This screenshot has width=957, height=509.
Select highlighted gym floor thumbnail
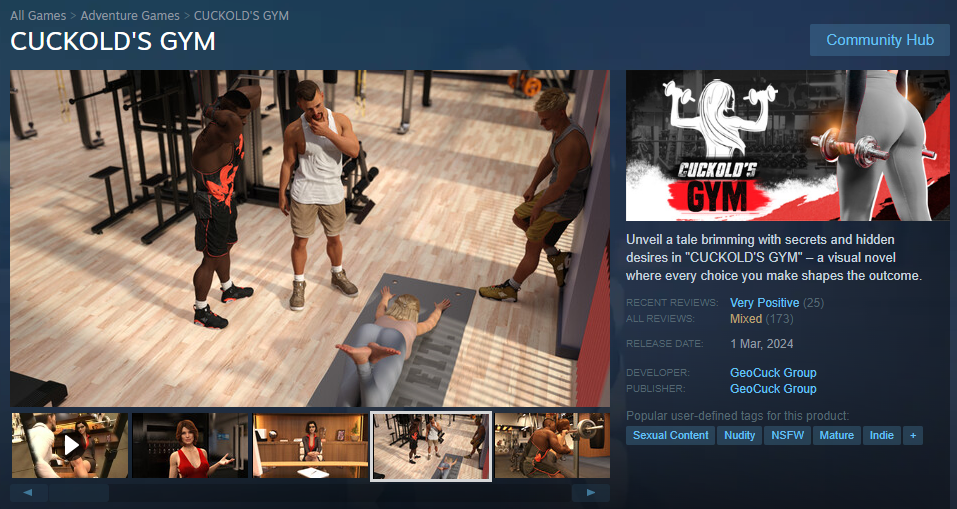[431, 446]
